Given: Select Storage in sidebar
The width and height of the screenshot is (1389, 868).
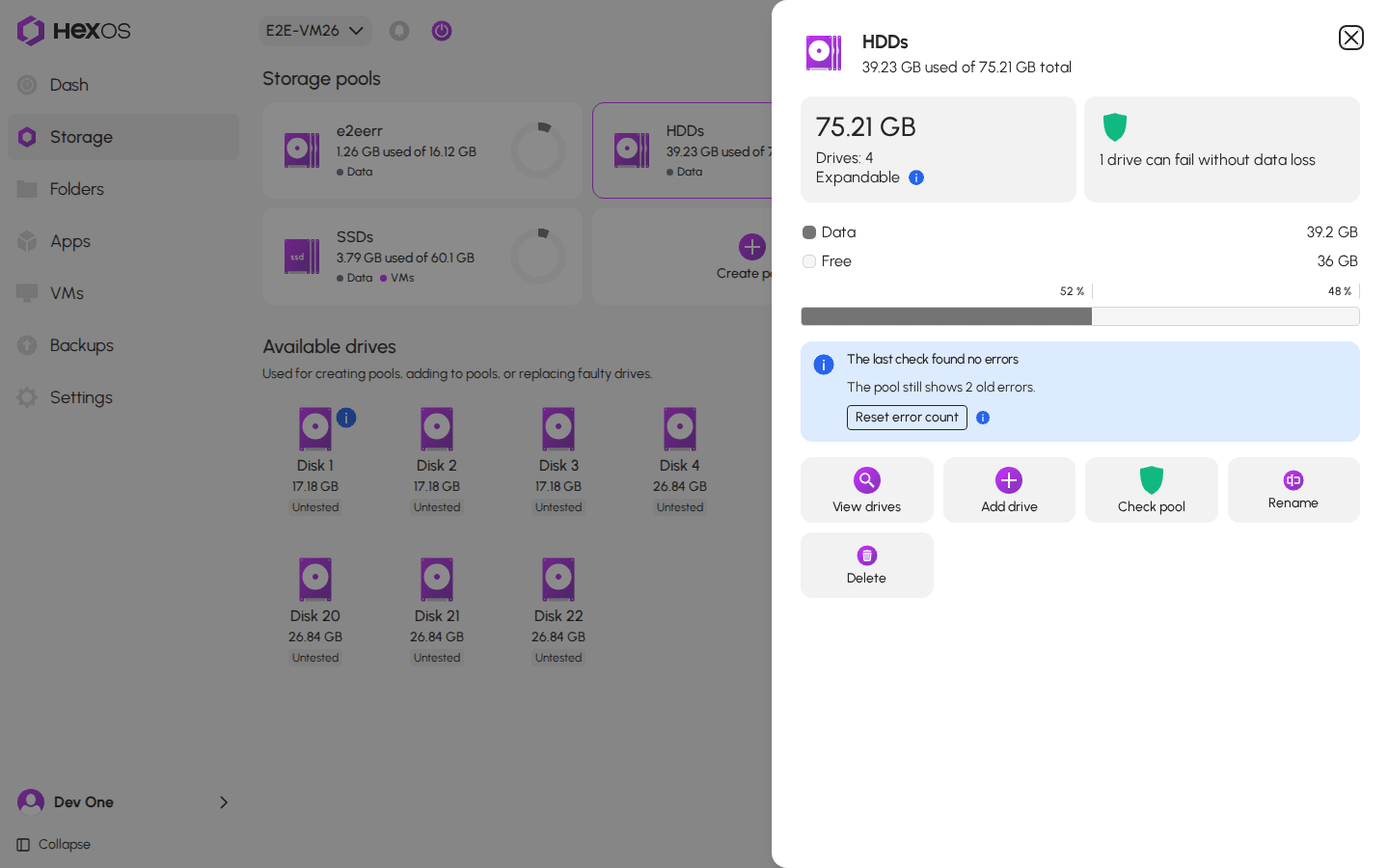Looking at the screenshot, I should (x=123, y=137).
